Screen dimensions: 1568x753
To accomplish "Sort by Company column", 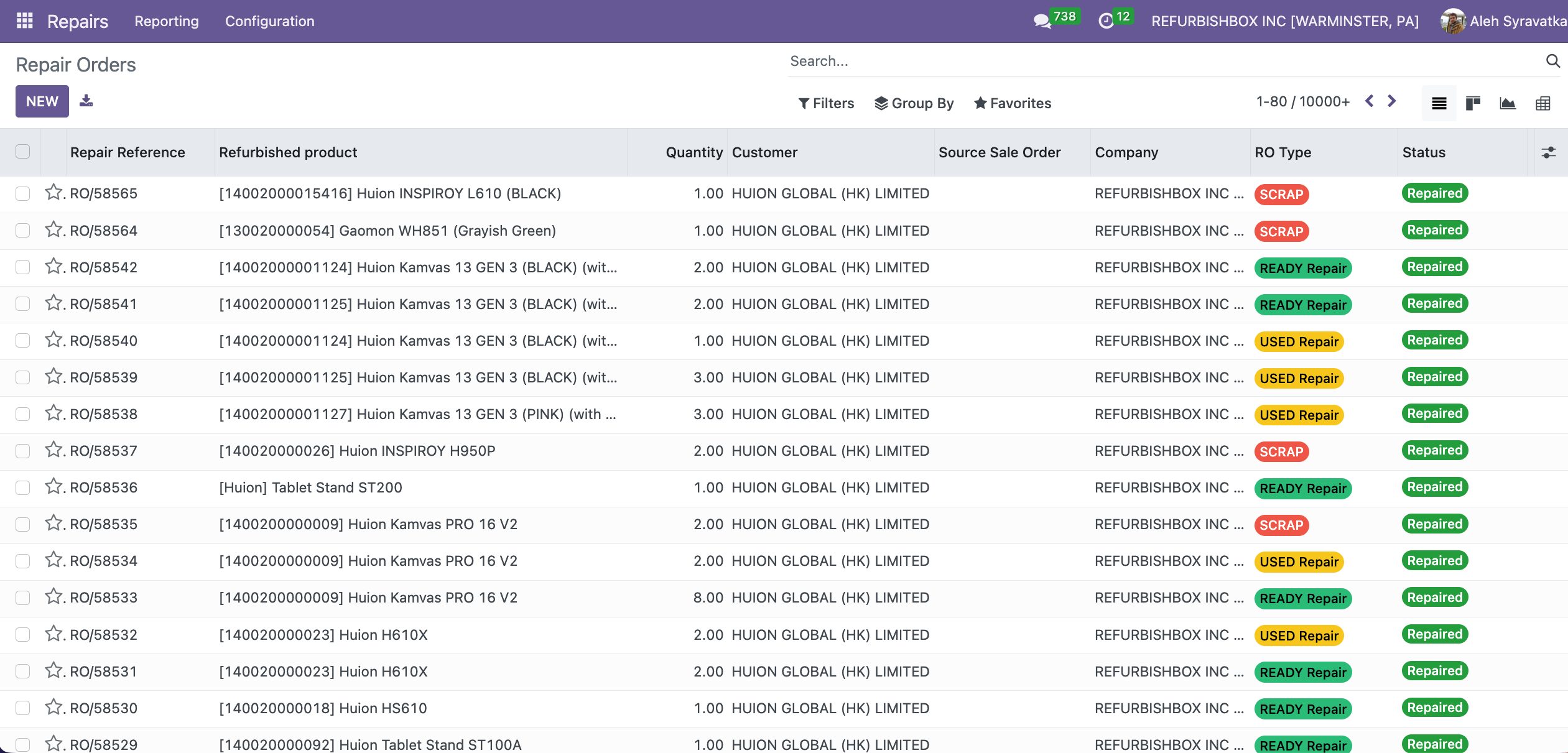I will click(x=1126, y=152).
